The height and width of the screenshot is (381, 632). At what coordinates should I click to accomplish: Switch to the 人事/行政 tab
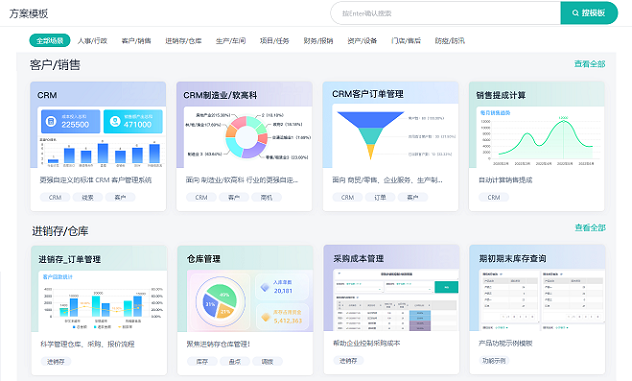coord(92,40)
